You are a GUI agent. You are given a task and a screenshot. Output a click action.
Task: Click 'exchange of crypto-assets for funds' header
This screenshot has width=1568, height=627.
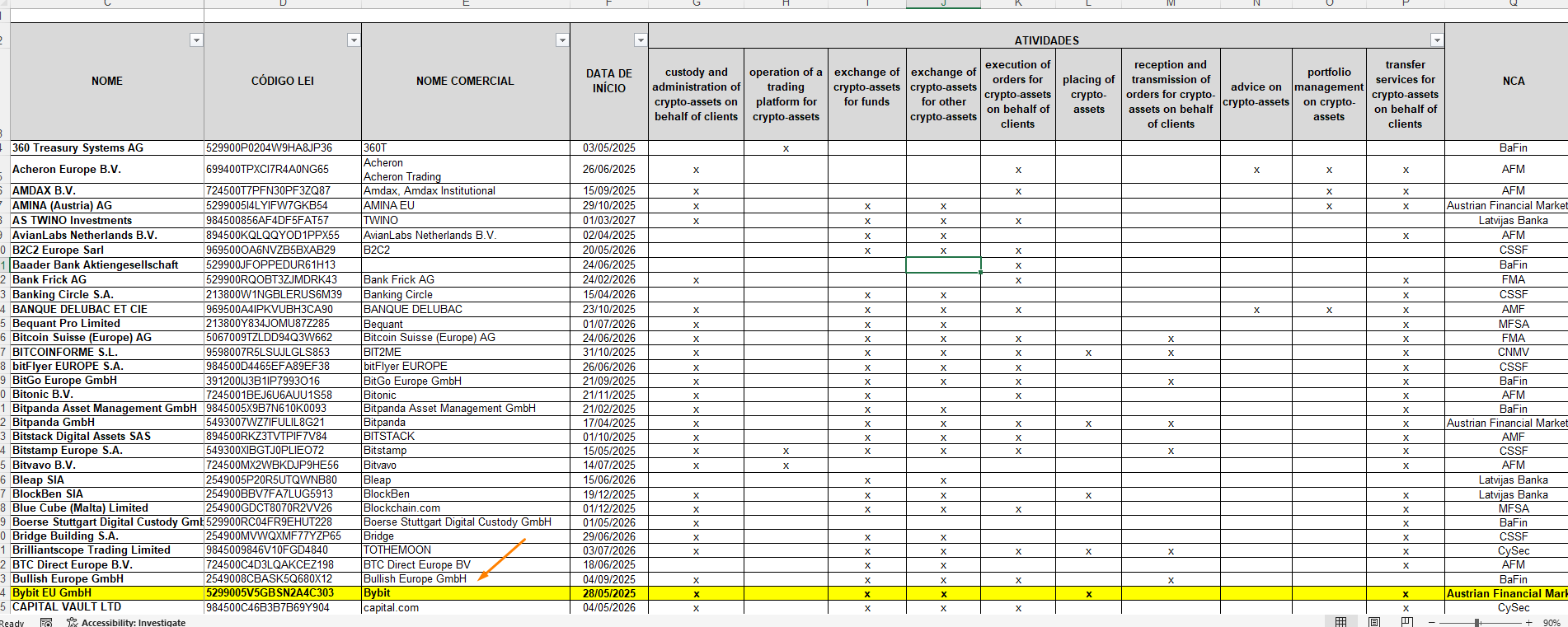[x=866, y=94]
